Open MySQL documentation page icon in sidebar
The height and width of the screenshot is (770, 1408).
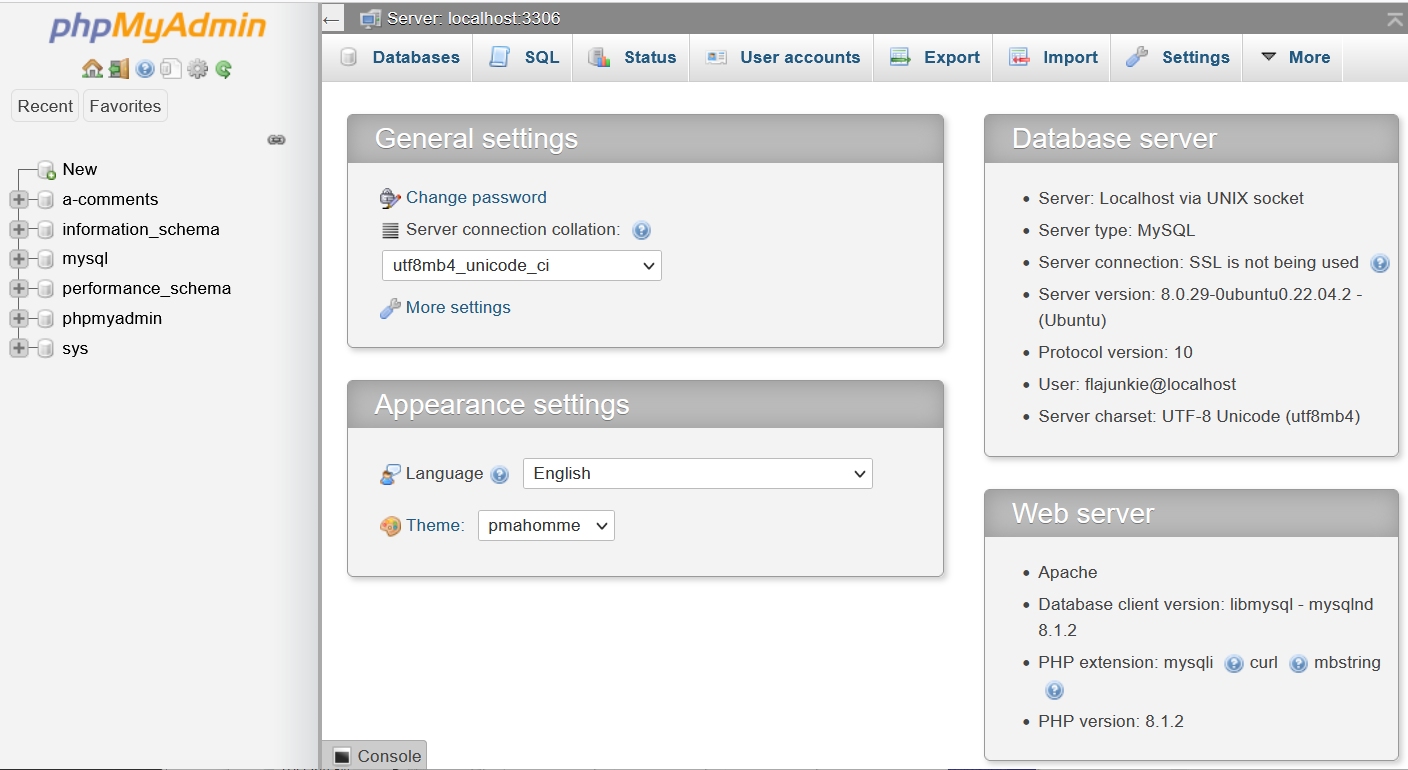coord(171,69)
